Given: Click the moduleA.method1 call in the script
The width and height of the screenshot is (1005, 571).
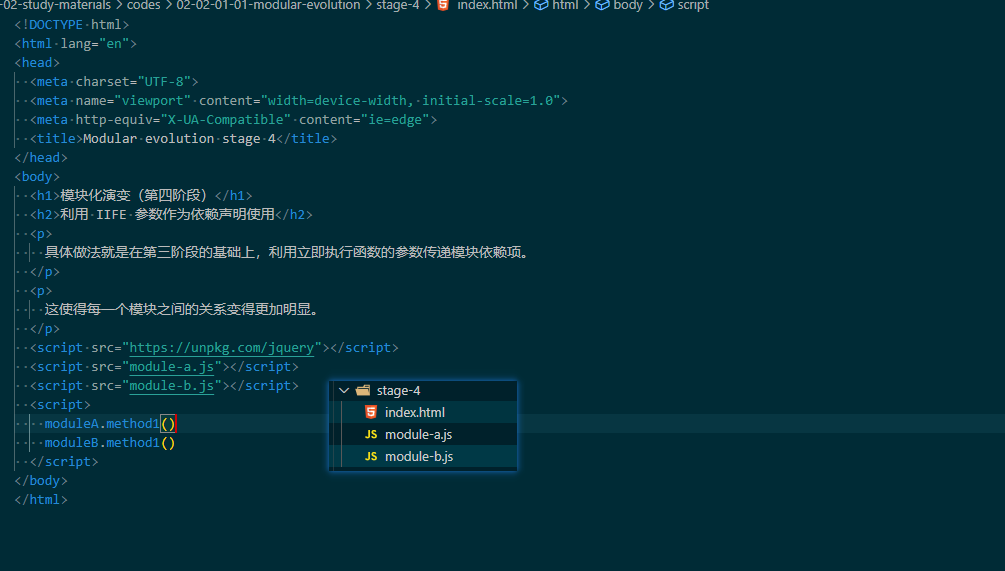Looking at the screenshot, I should coord(110,424).
